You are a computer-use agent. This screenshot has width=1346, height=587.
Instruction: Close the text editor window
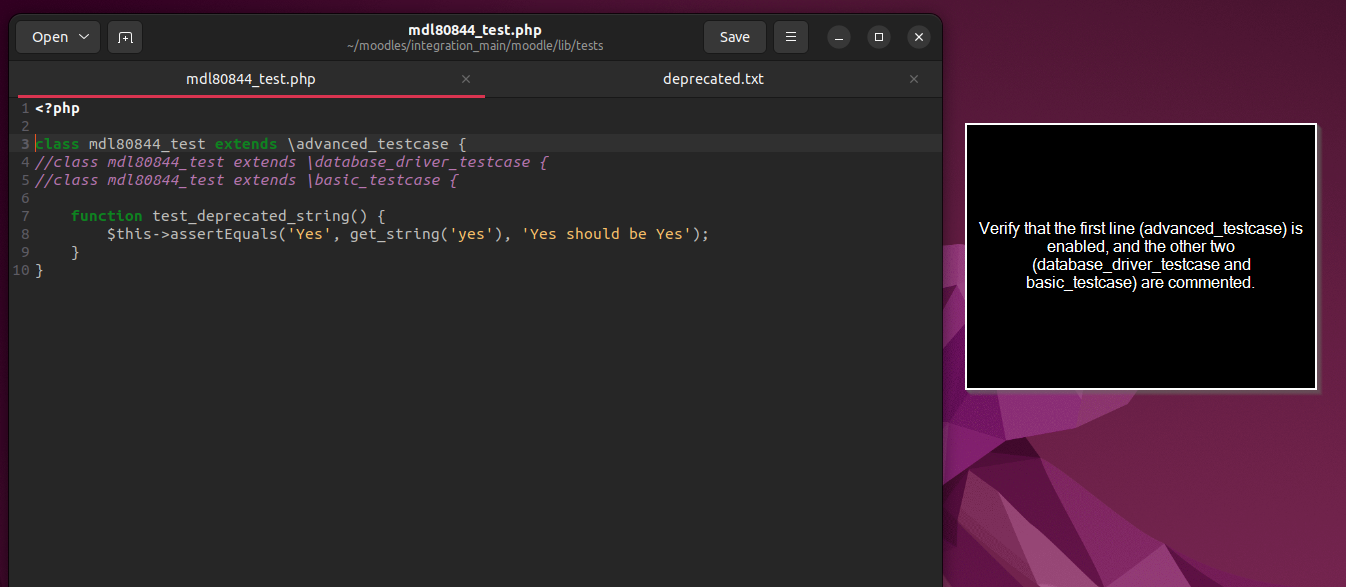coord(919,37)
